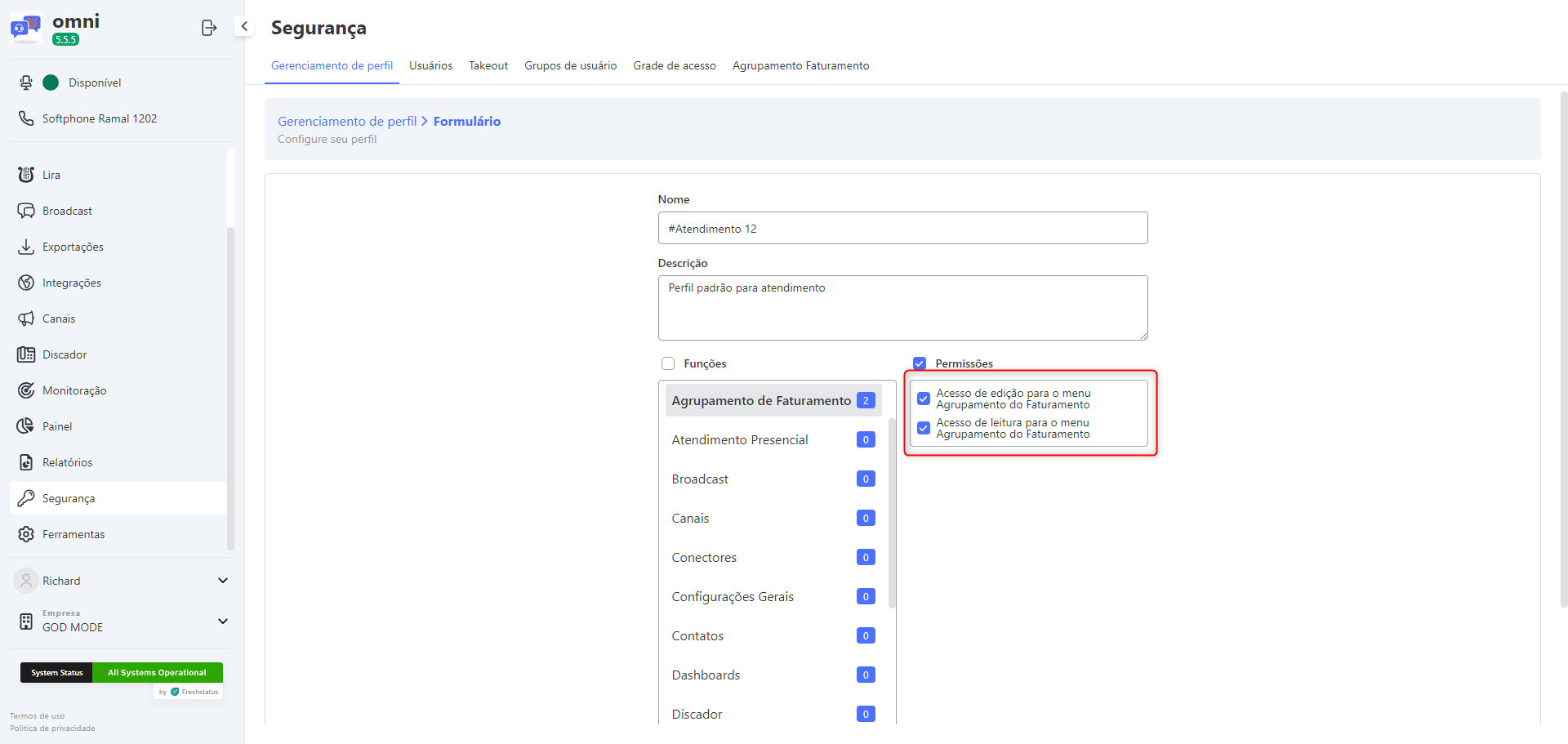Uncheck the Permissões select-all checkbox
The image size is (1568, 744).
pyautogui.click(x=920, y=363)
